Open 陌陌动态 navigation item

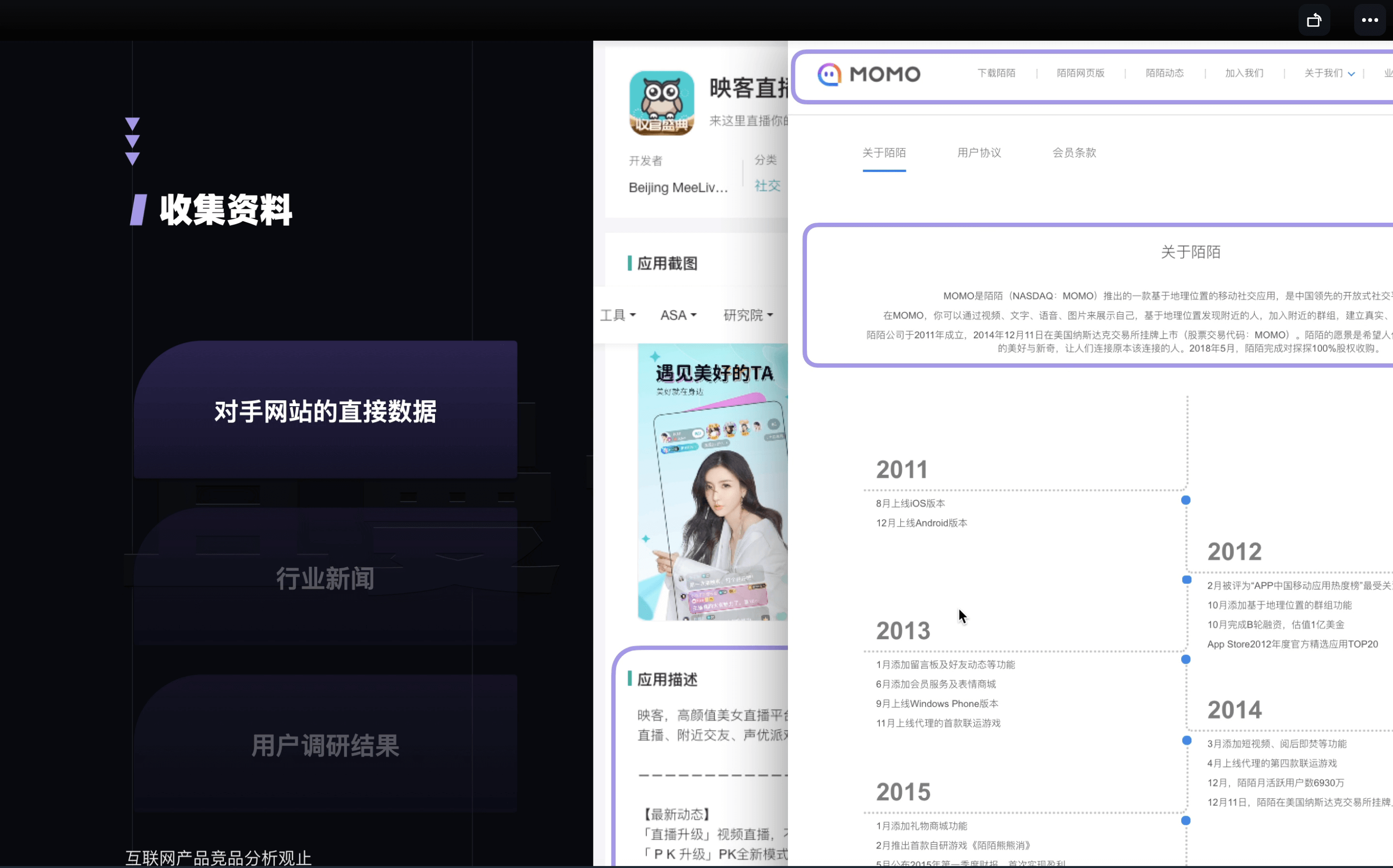click(1165, 73)
